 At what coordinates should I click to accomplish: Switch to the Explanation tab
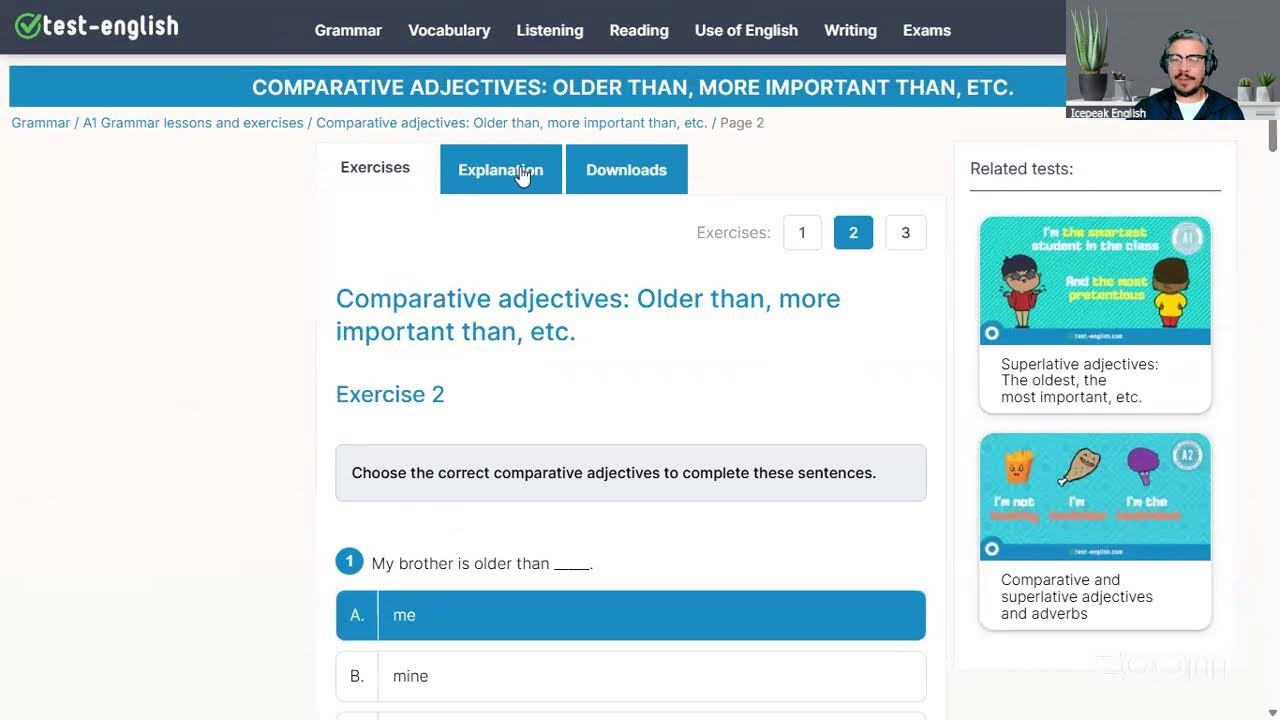500,170
